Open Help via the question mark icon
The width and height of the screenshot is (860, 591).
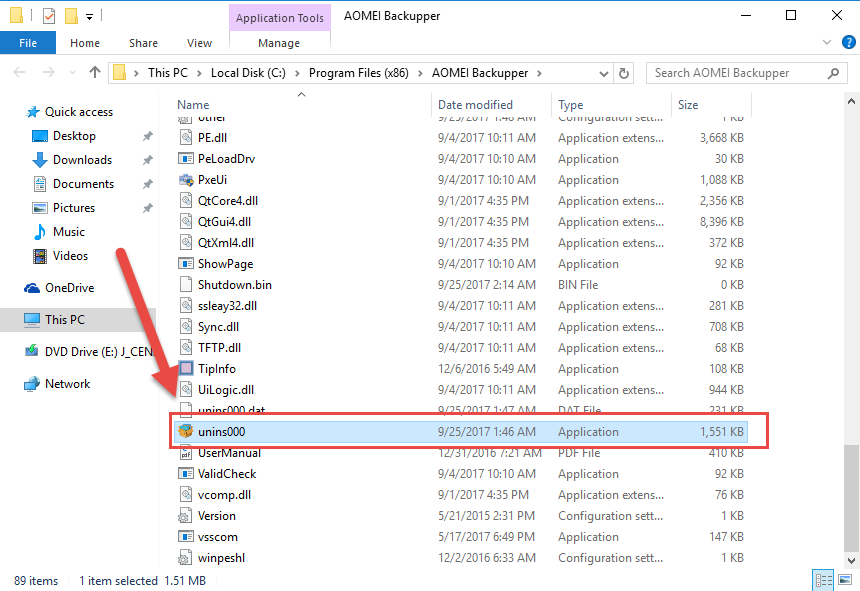click(847, 41)
